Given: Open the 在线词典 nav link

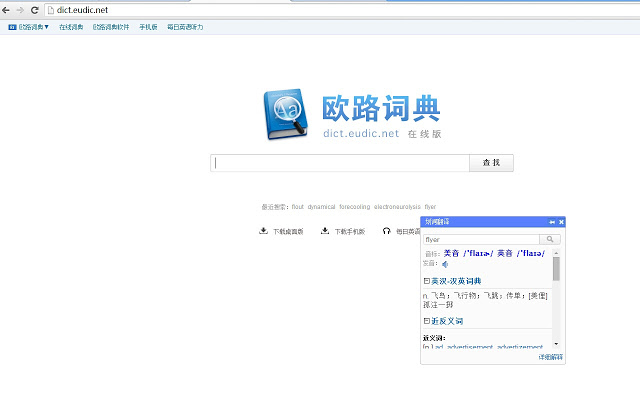Looking at the screenshot, I should pos(71,27).
